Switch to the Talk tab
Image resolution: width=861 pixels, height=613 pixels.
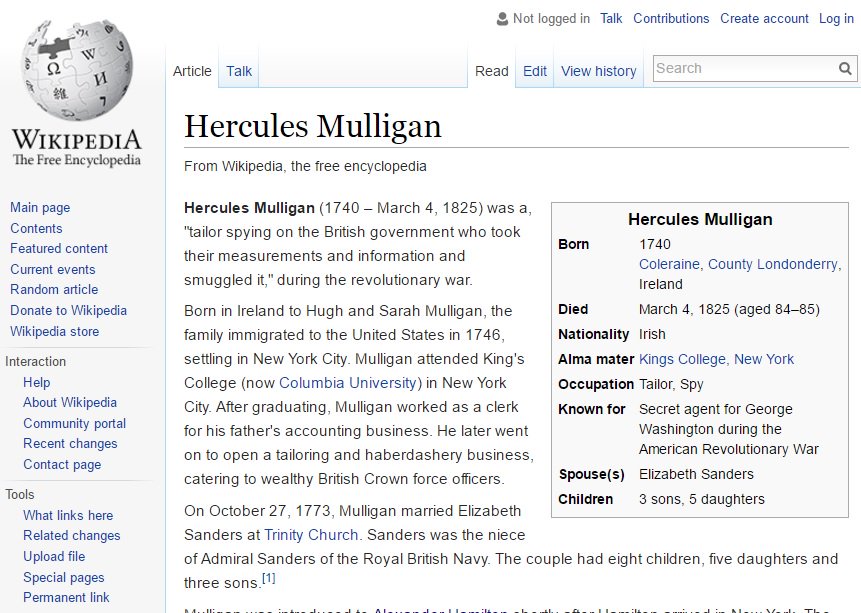tap(239, 71)
